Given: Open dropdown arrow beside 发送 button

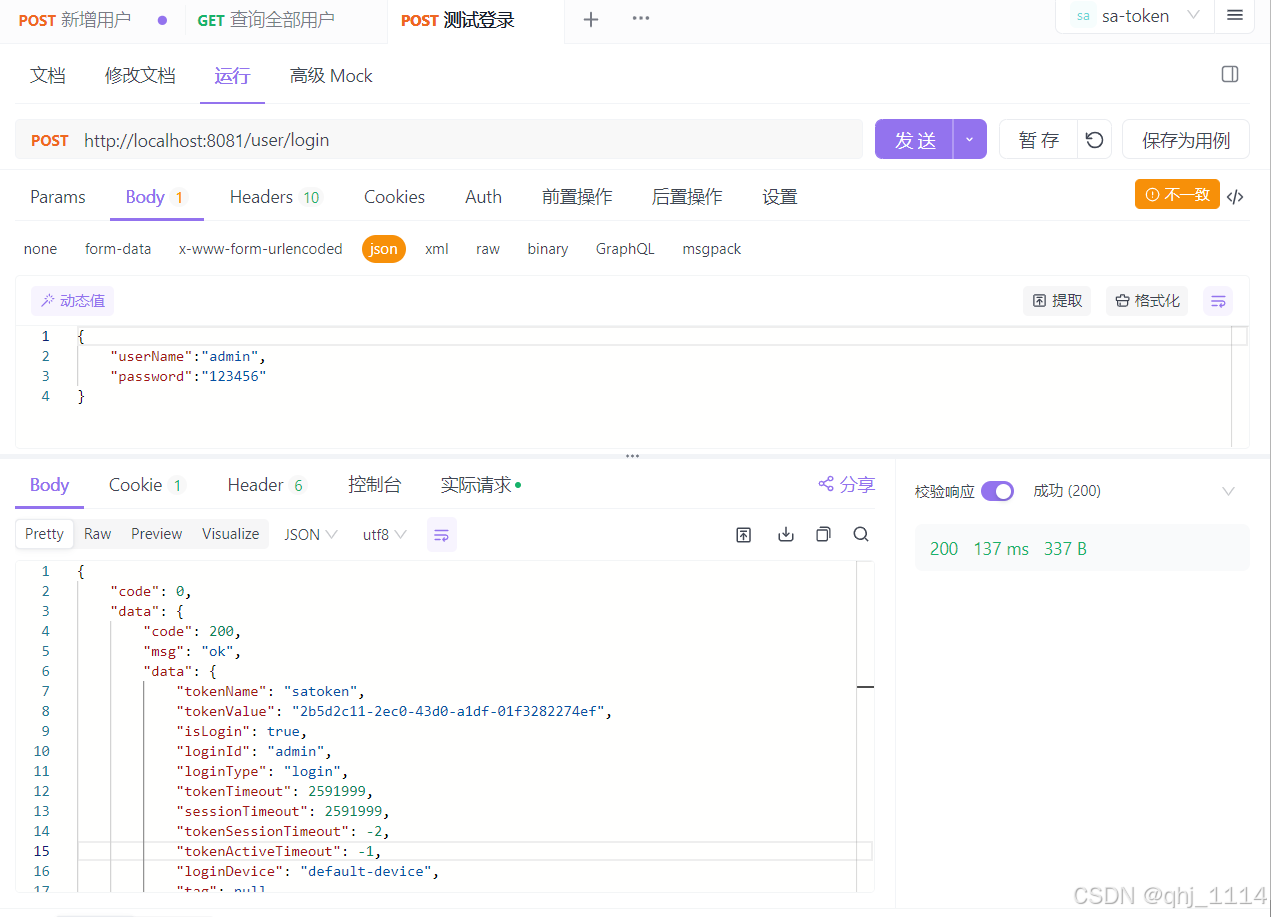Looking at the screenshot, I should [x=970, y=139].
